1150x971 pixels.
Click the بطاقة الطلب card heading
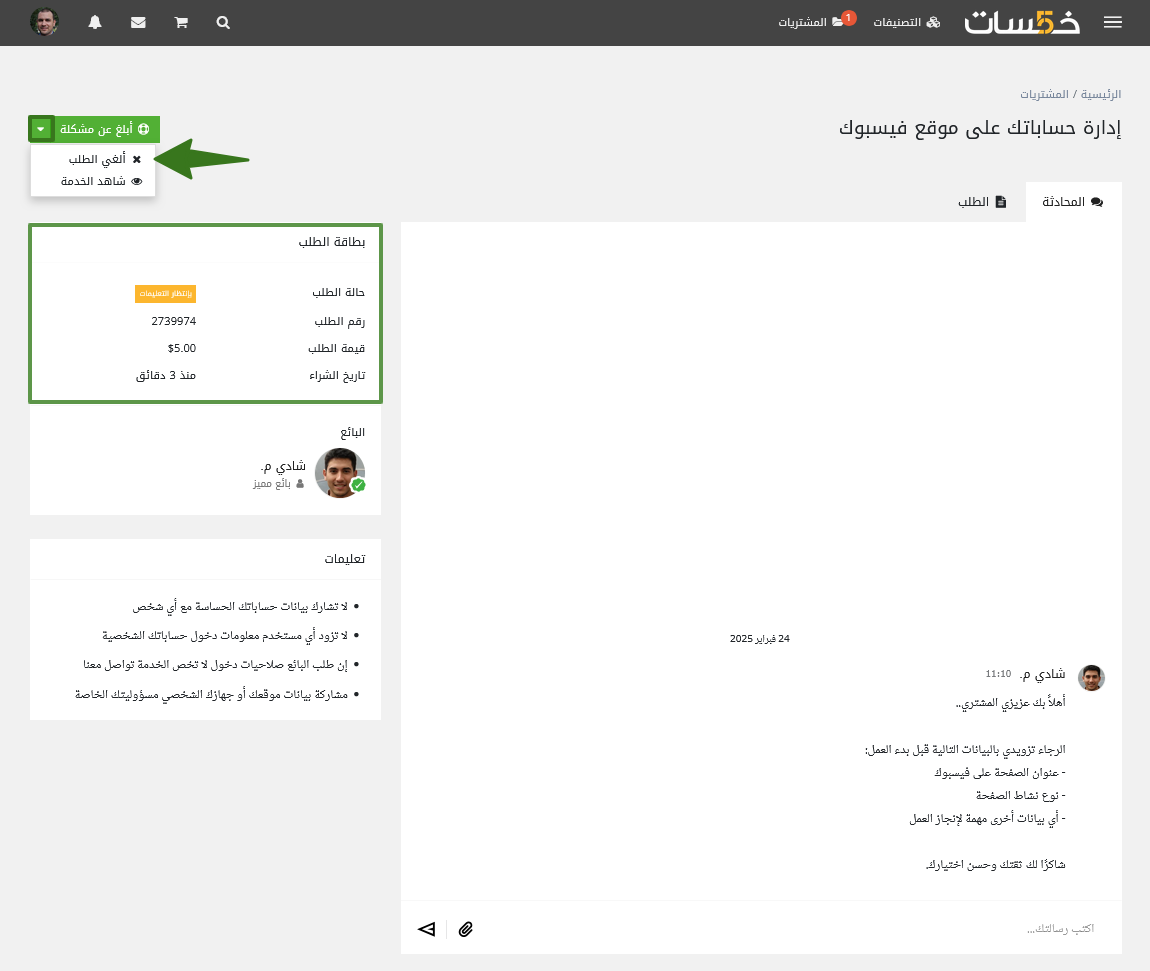pyautogui.click(x=332, y=242)
